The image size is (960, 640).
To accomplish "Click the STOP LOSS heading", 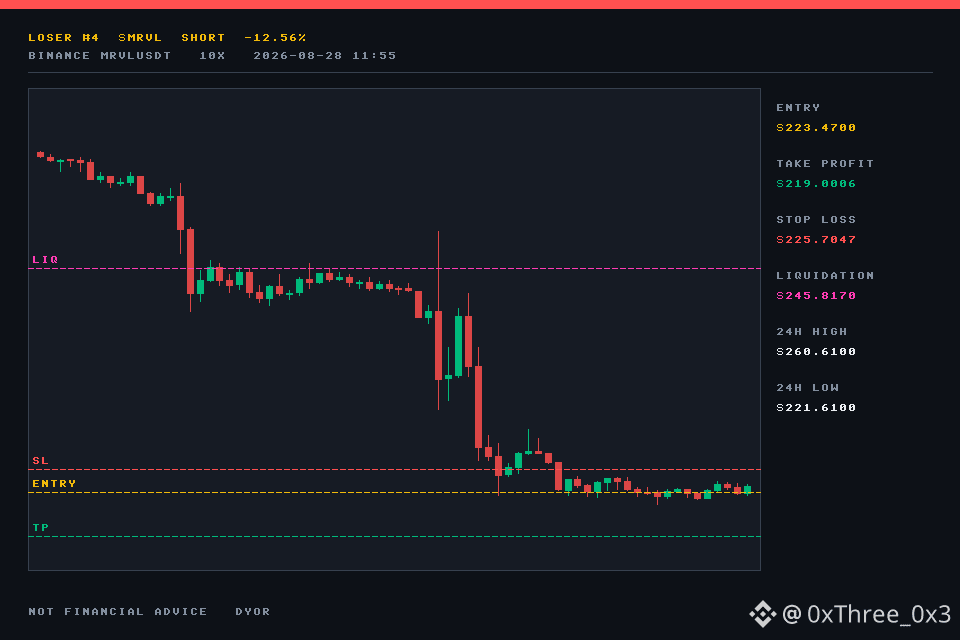I will pyautogui.click(x=816, y=220).
